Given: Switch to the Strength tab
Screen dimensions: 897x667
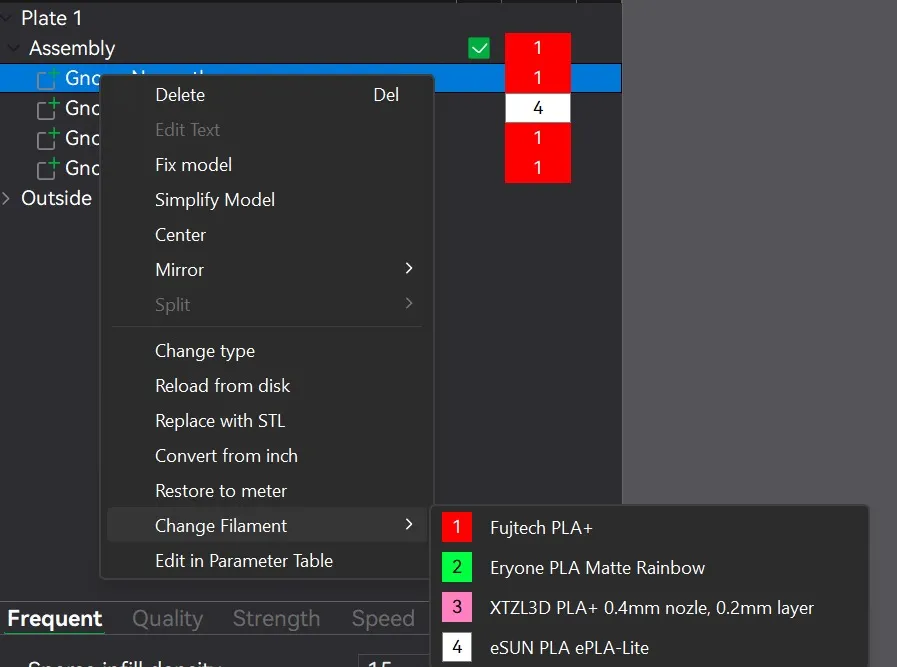Looking at the screenshot, I should tap(276, 618).
